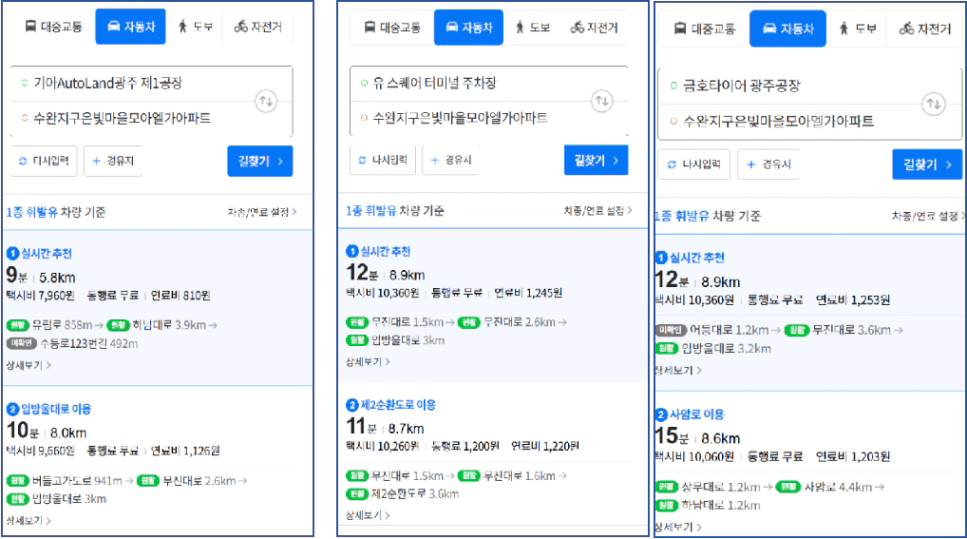This screenshot has height=539, width=967.
Task: Click 다시입력 reset button in the 금호타이어 panel
Action: (x=694, y=164)
